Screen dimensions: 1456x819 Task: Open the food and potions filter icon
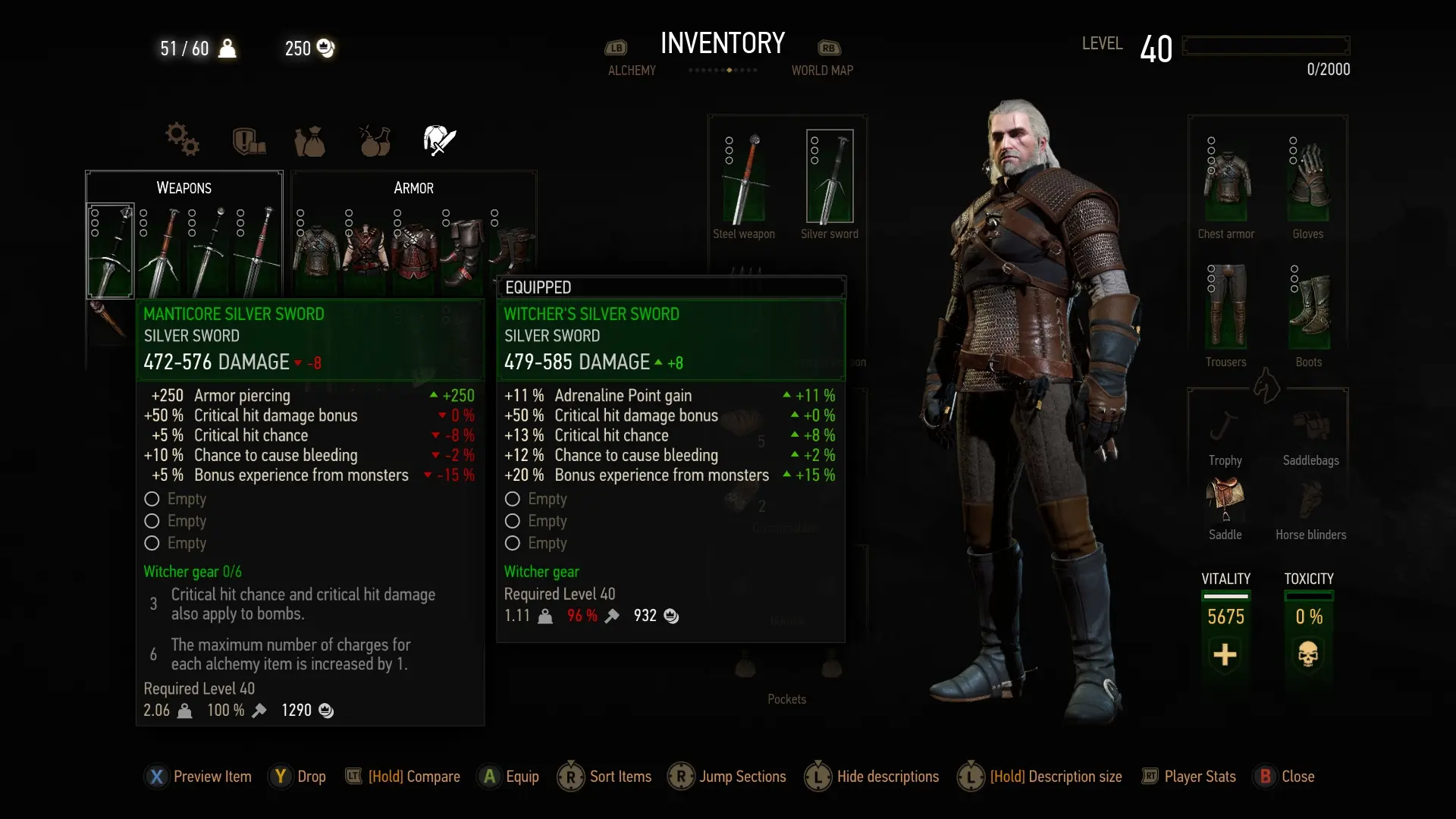(375, 140)
